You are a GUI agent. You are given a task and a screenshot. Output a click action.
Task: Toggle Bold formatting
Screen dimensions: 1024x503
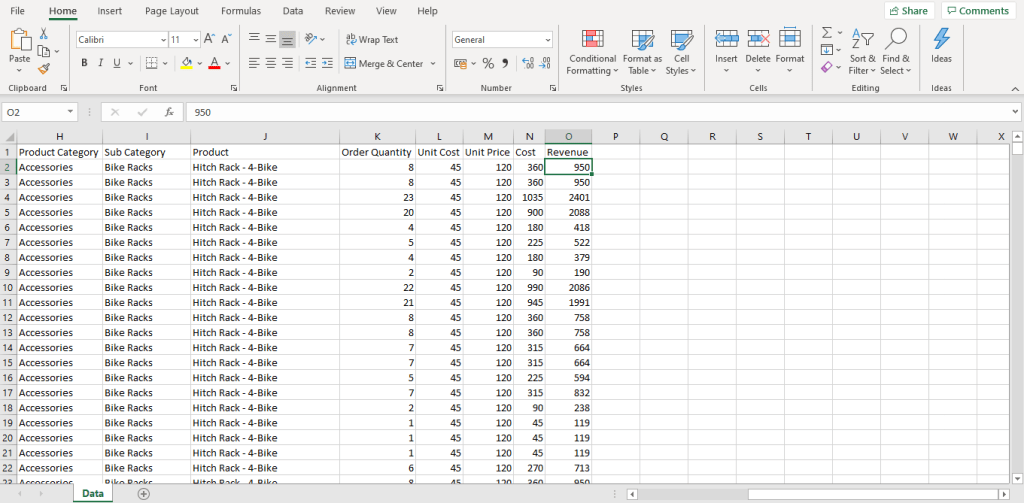pyautogui.click(x=84, y=63)
